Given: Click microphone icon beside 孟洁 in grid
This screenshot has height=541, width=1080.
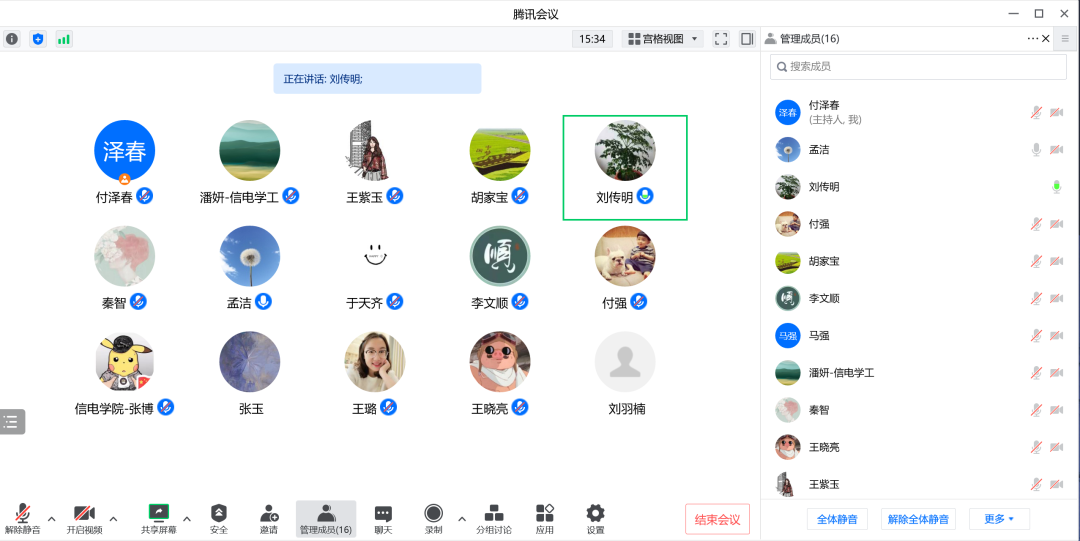Looking at the screenshot, I should [x=263, y=301].
